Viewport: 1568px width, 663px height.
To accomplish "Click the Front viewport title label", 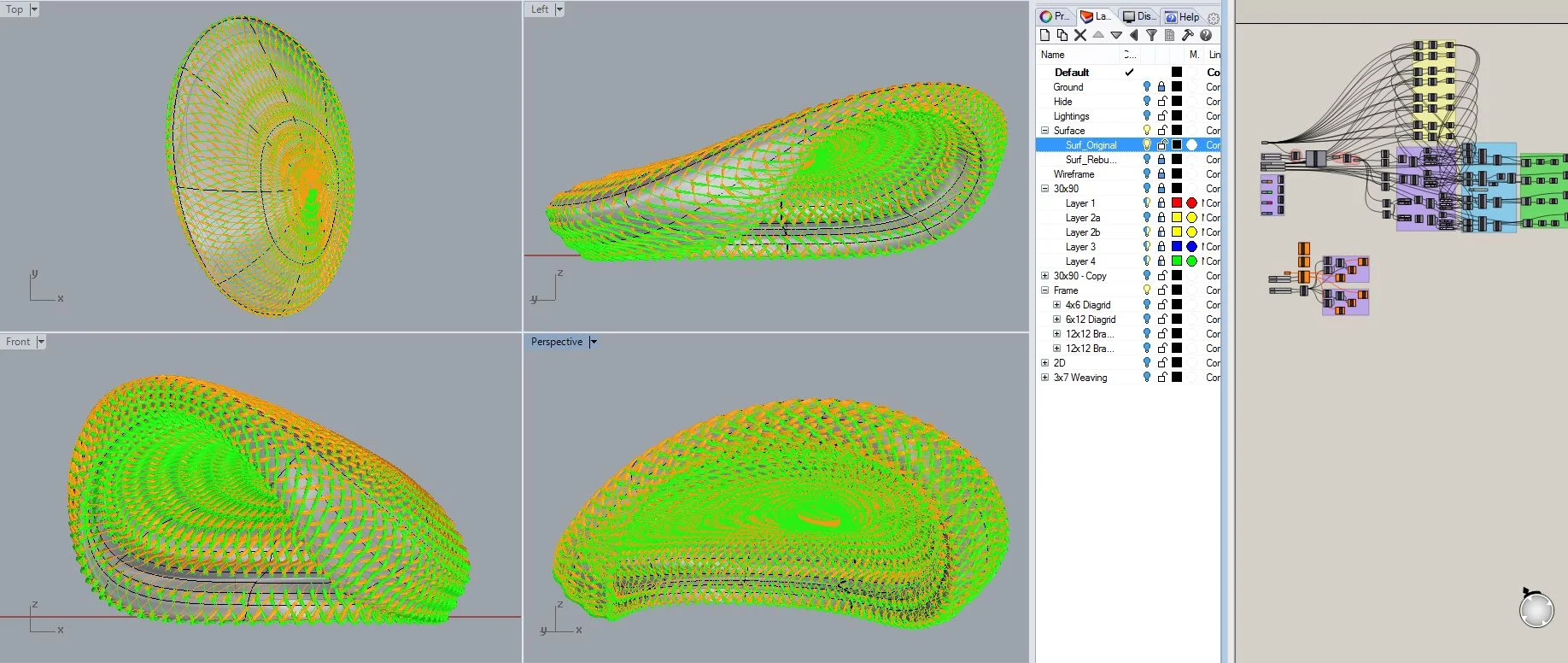I will (18, 342).
